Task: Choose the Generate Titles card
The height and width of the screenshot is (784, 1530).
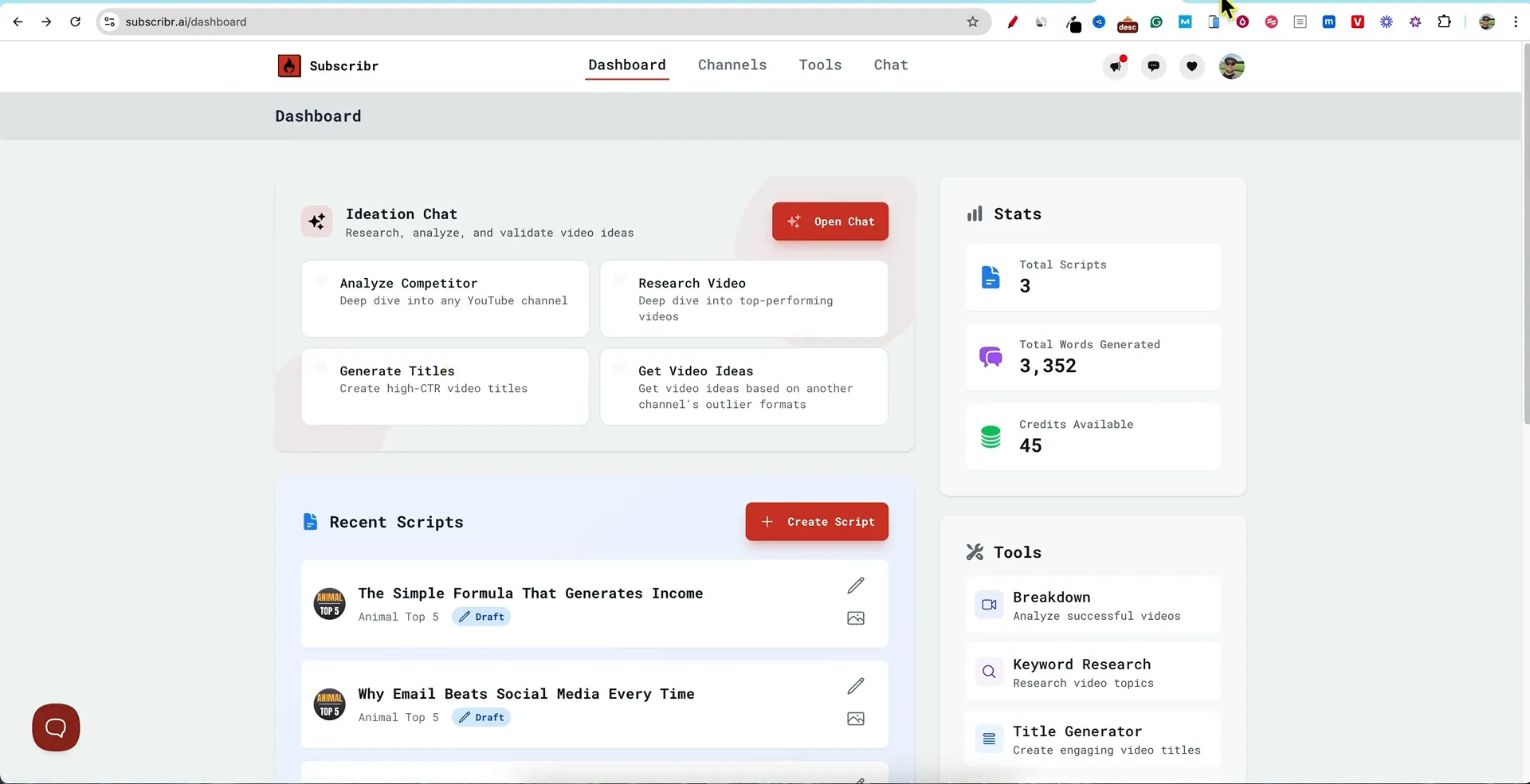Action: pyautogui.click(x=445, y=386)
